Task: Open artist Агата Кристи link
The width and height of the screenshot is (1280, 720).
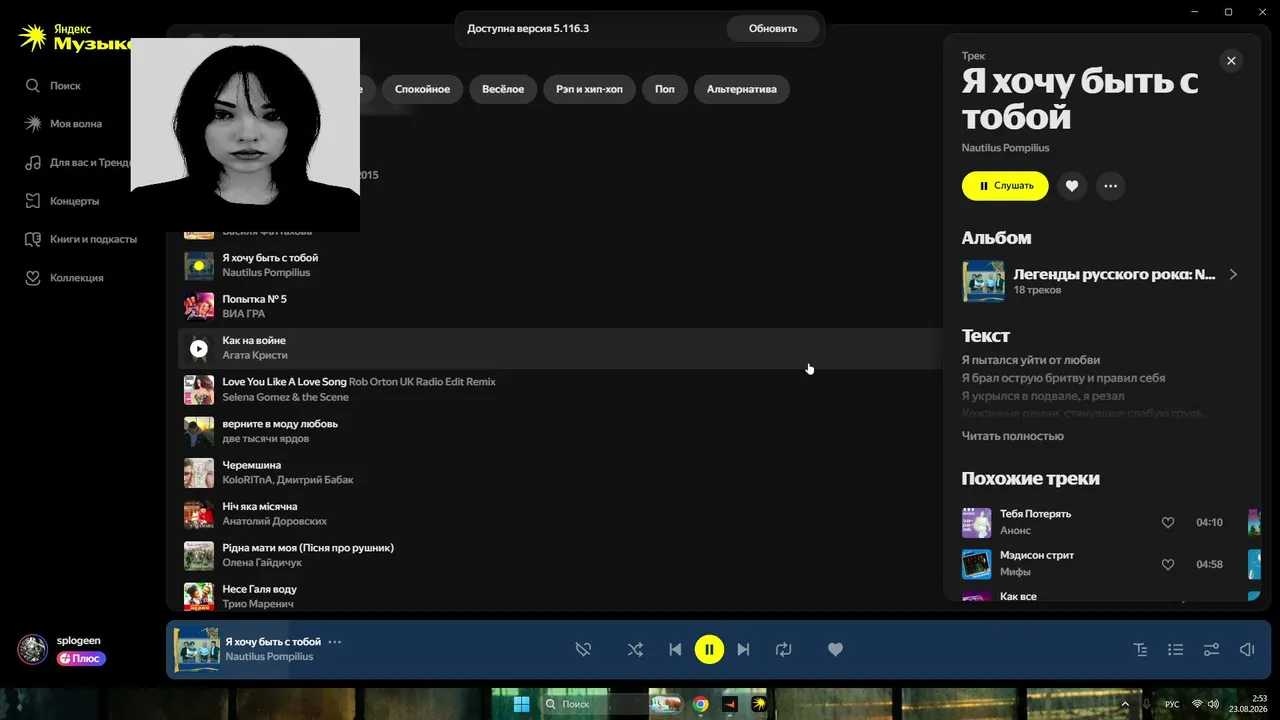Action: point(255,355)
